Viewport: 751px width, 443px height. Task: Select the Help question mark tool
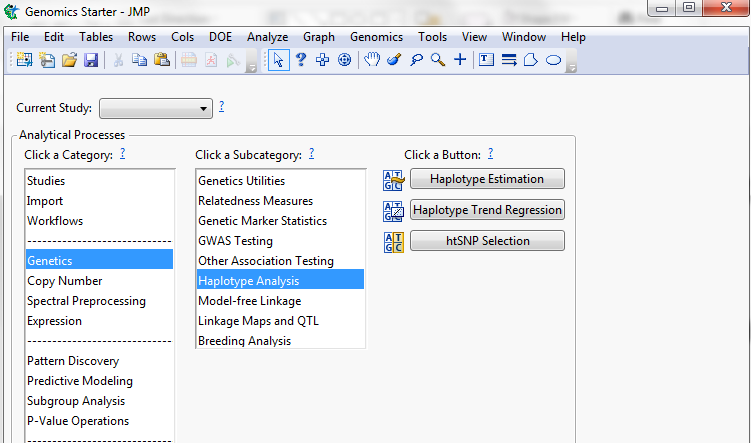(x=301, y=60)
